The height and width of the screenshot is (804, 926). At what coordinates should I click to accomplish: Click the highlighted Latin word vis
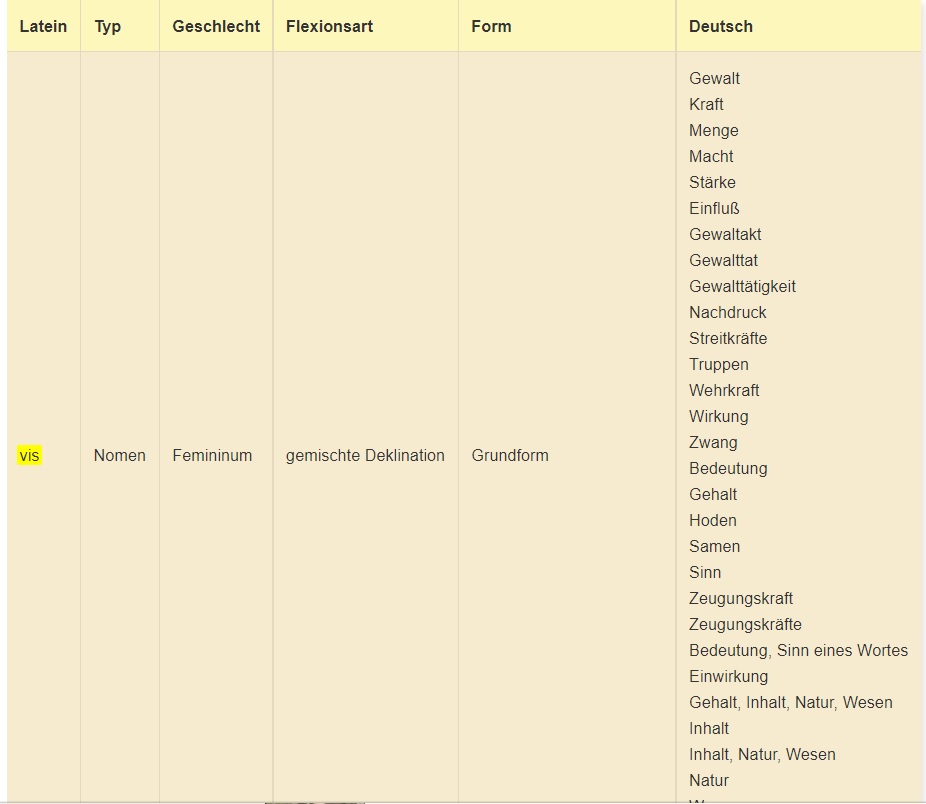coord(29,455)
